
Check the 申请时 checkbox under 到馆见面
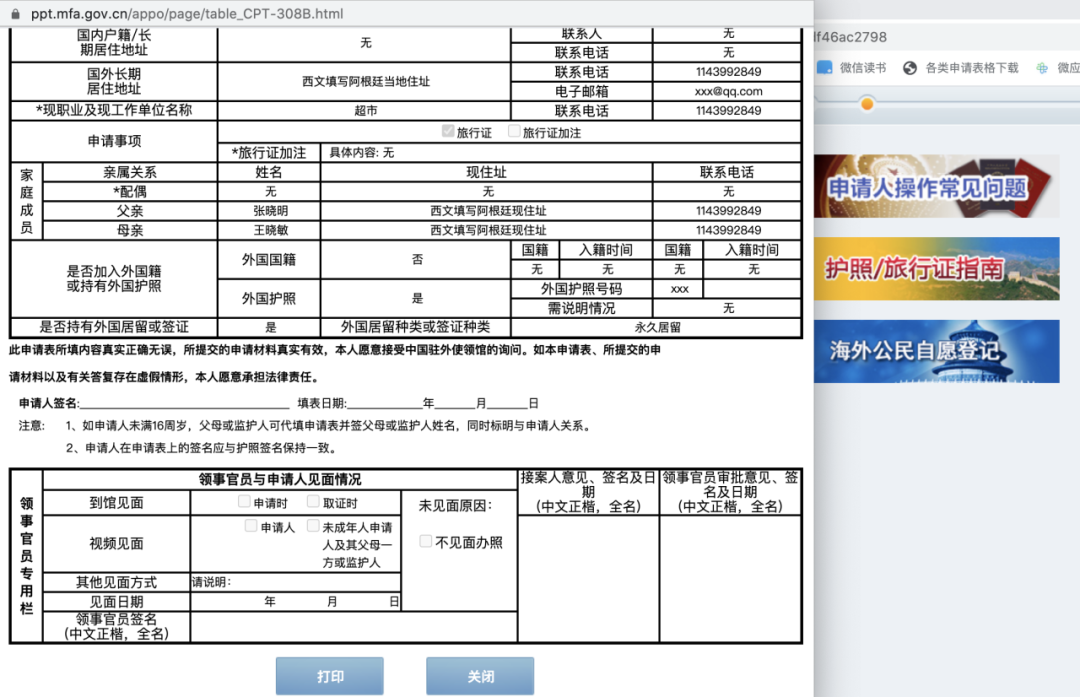[243, 502]
